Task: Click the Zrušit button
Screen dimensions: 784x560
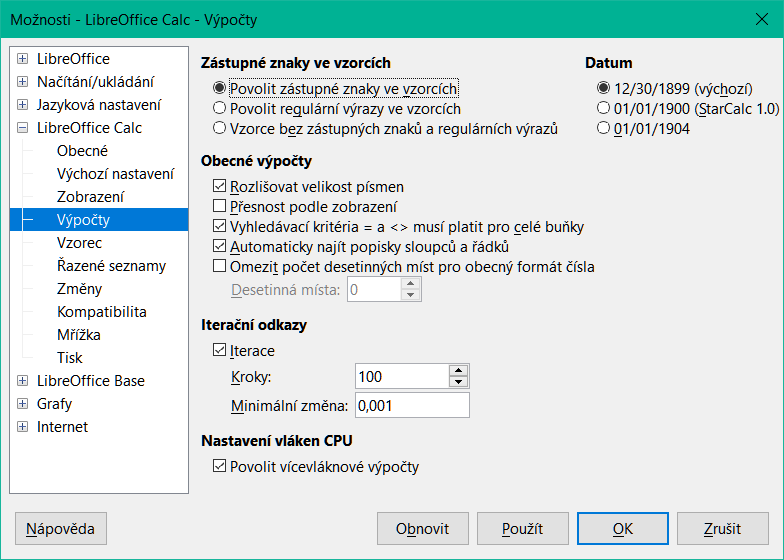Action: tap(722, 528)
